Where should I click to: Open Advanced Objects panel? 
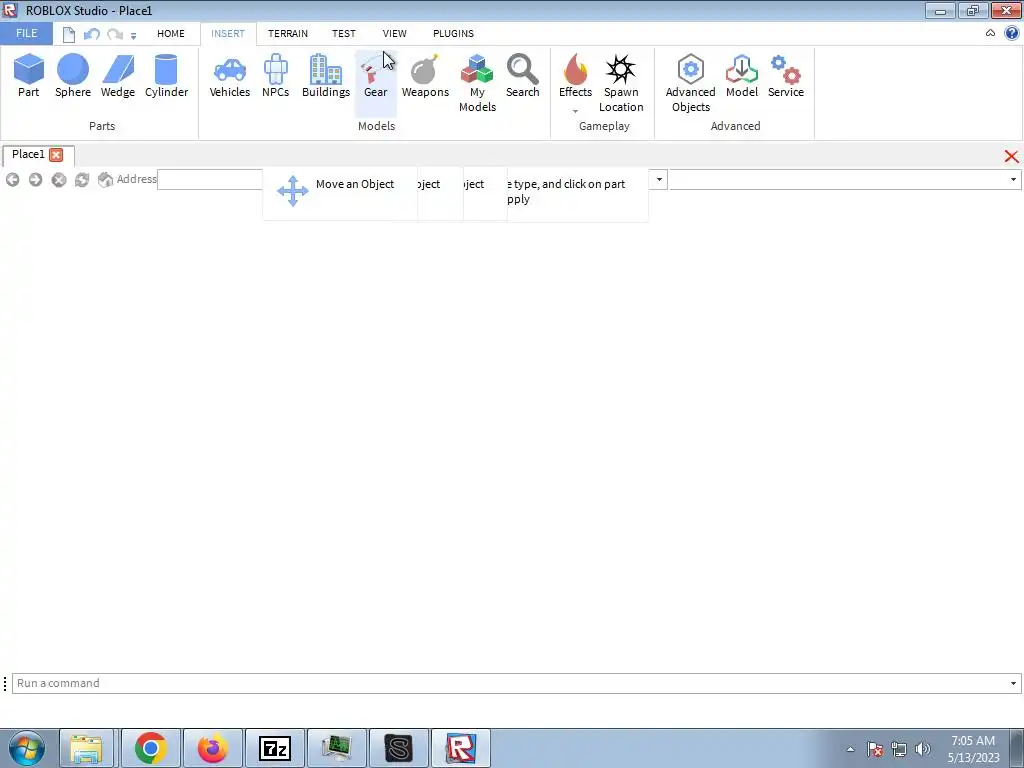(x=690, y=83)
